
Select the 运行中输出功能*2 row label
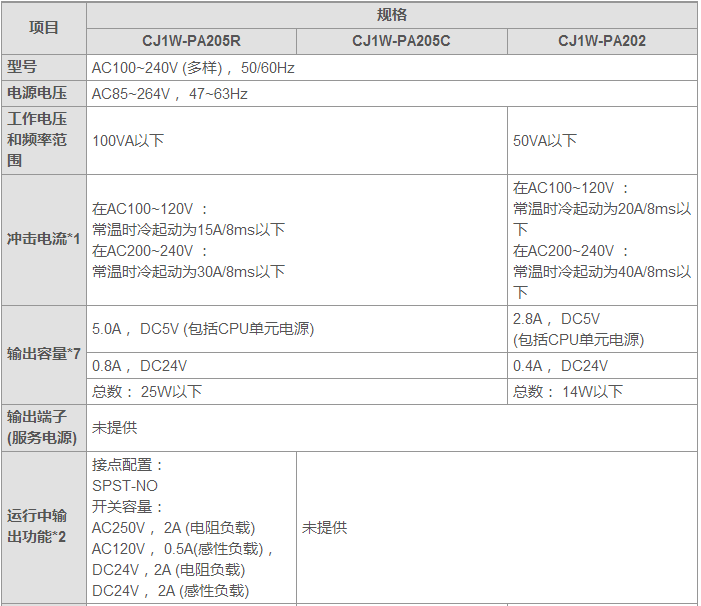coord(37,527)
